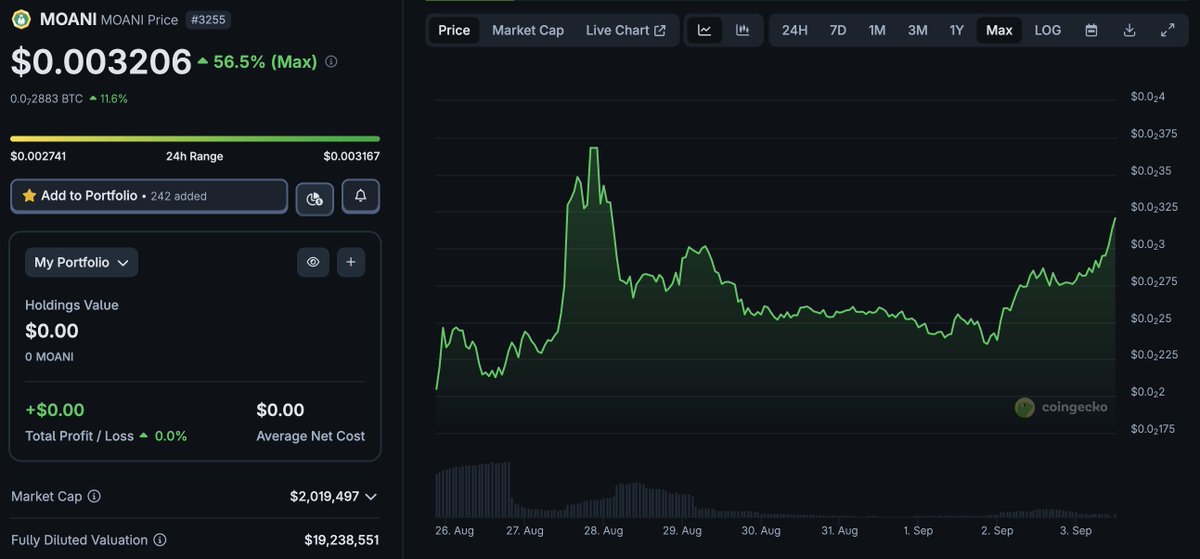
Task: Select the 1Y time range
Action: [x=957, y=30]
